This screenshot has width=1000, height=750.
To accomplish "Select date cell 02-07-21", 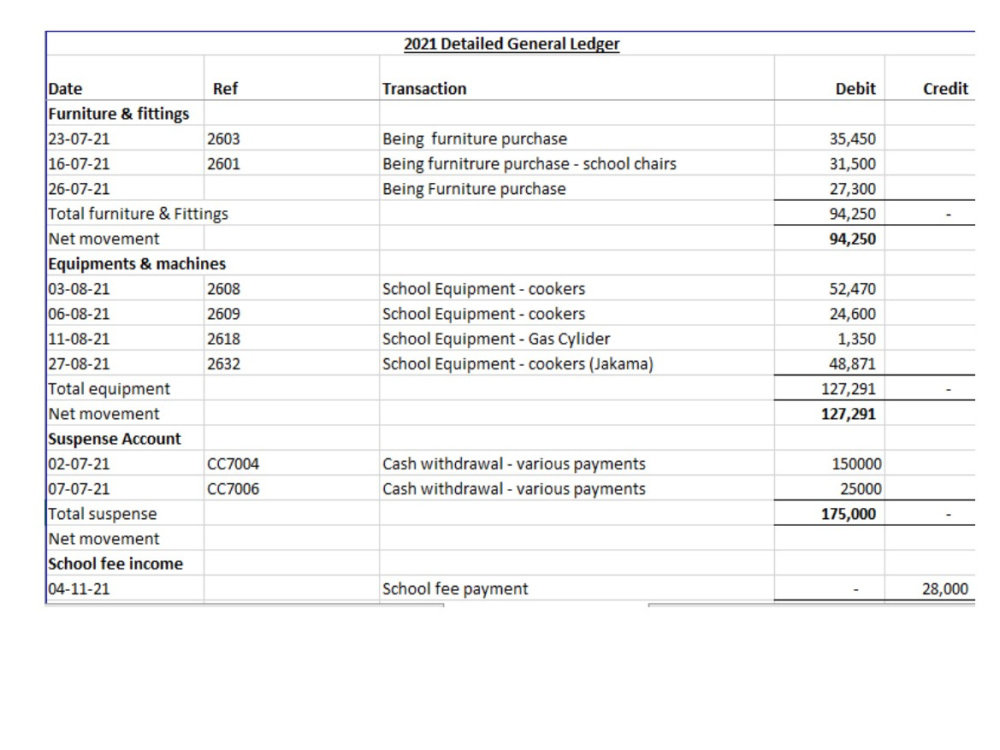I will (x=79, y=464).
